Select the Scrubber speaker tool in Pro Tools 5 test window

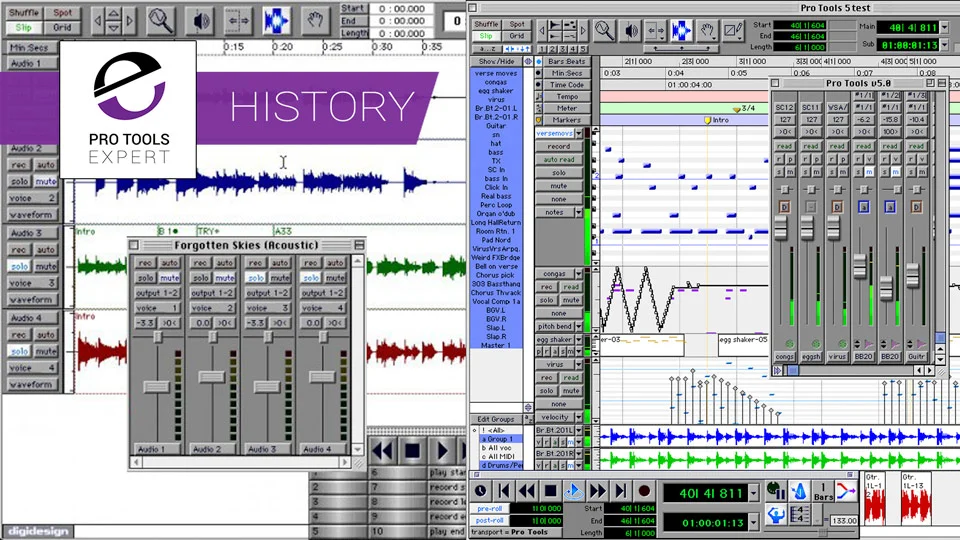[x=630, y=31]
